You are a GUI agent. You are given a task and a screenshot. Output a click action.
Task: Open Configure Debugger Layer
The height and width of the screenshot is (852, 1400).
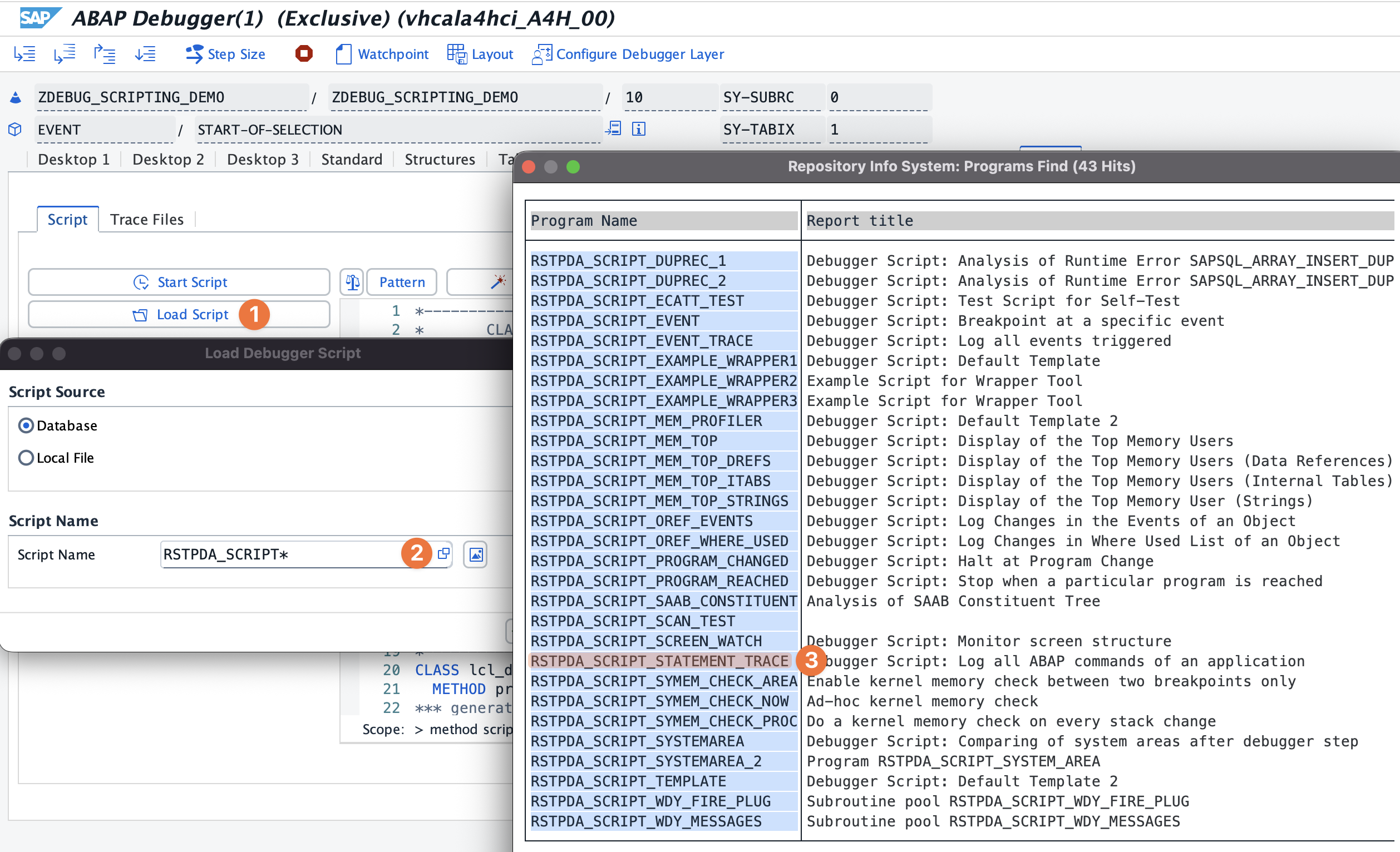point(628,54)
